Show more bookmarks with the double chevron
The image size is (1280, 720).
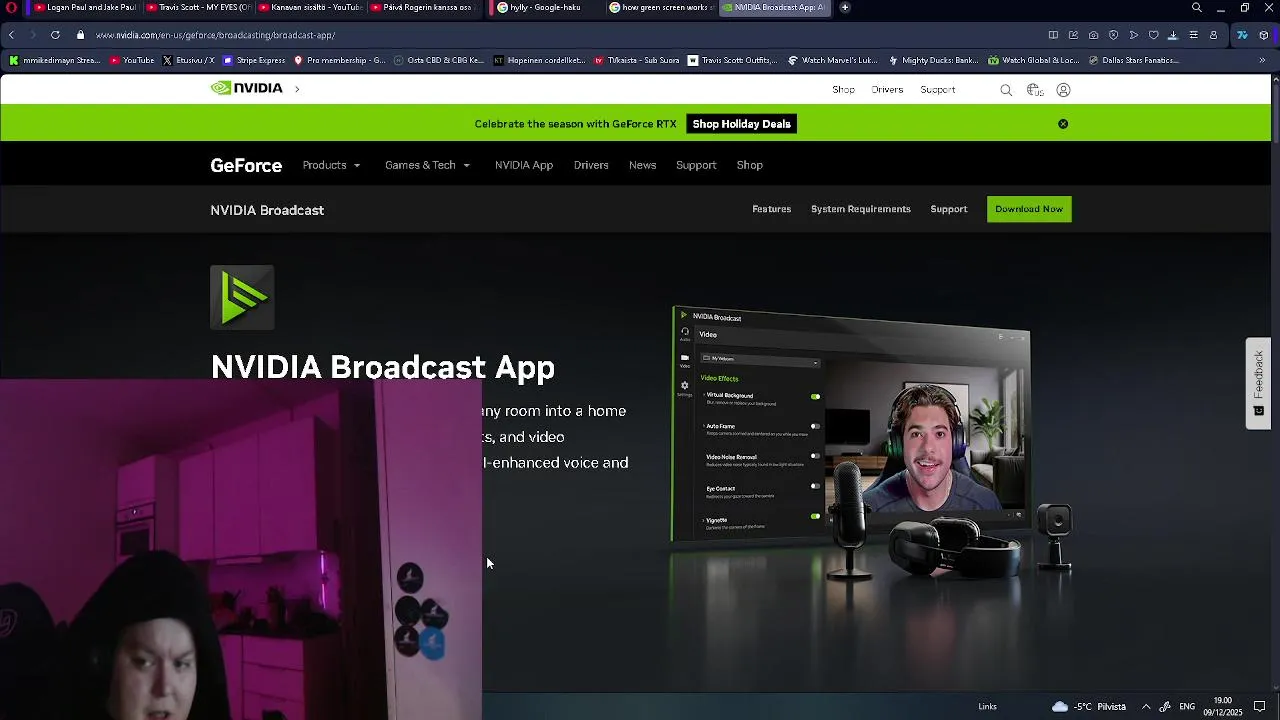[x=1262, y=60]
